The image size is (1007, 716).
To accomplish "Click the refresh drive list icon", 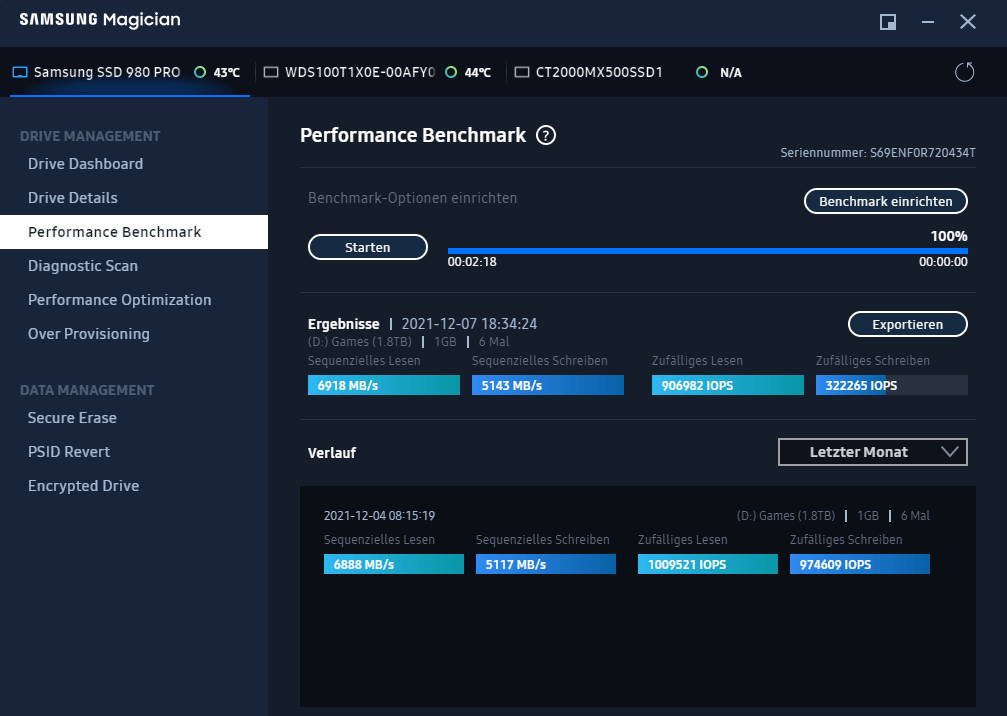I will click(964, 72).
